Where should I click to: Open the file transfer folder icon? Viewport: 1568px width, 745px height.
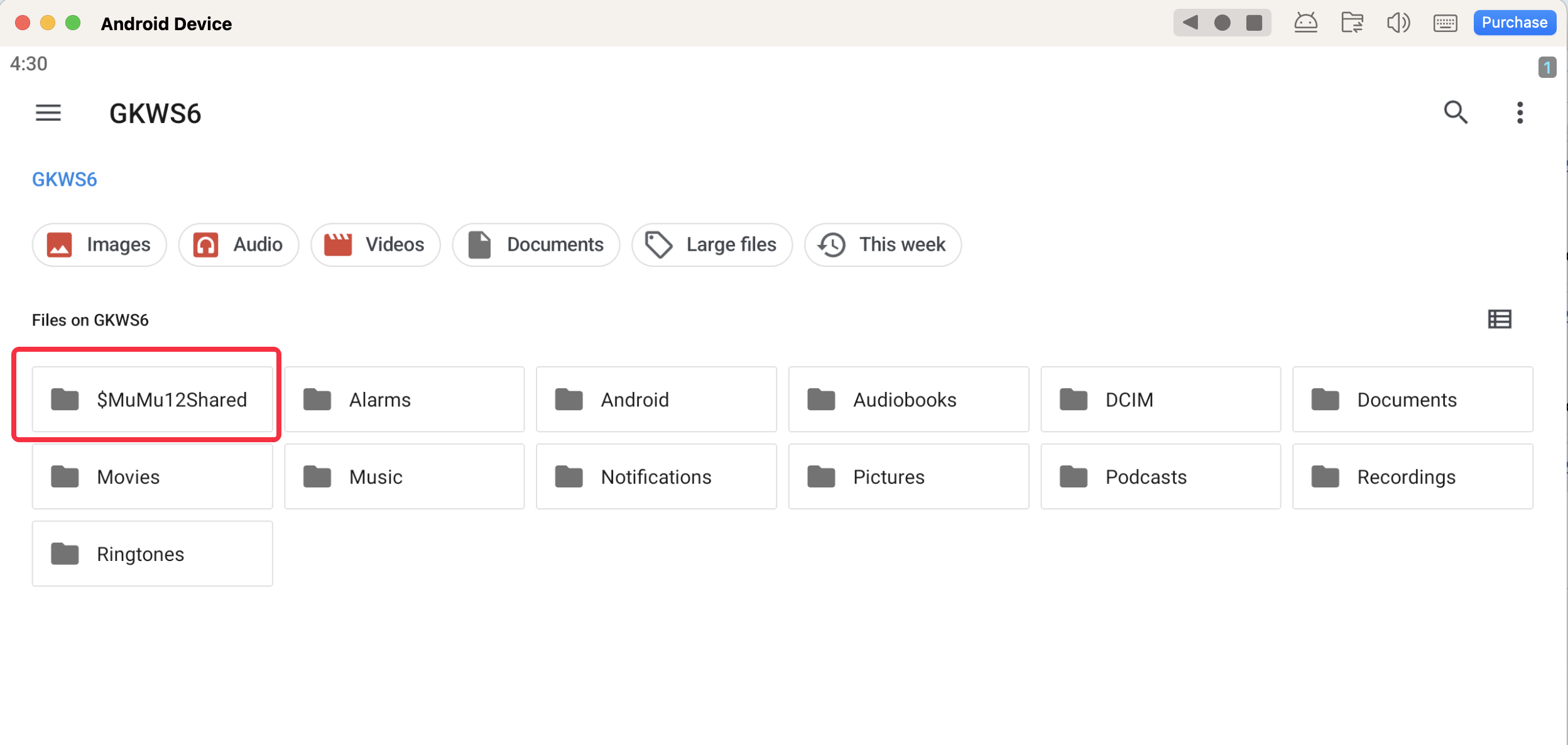[1352, 23]
